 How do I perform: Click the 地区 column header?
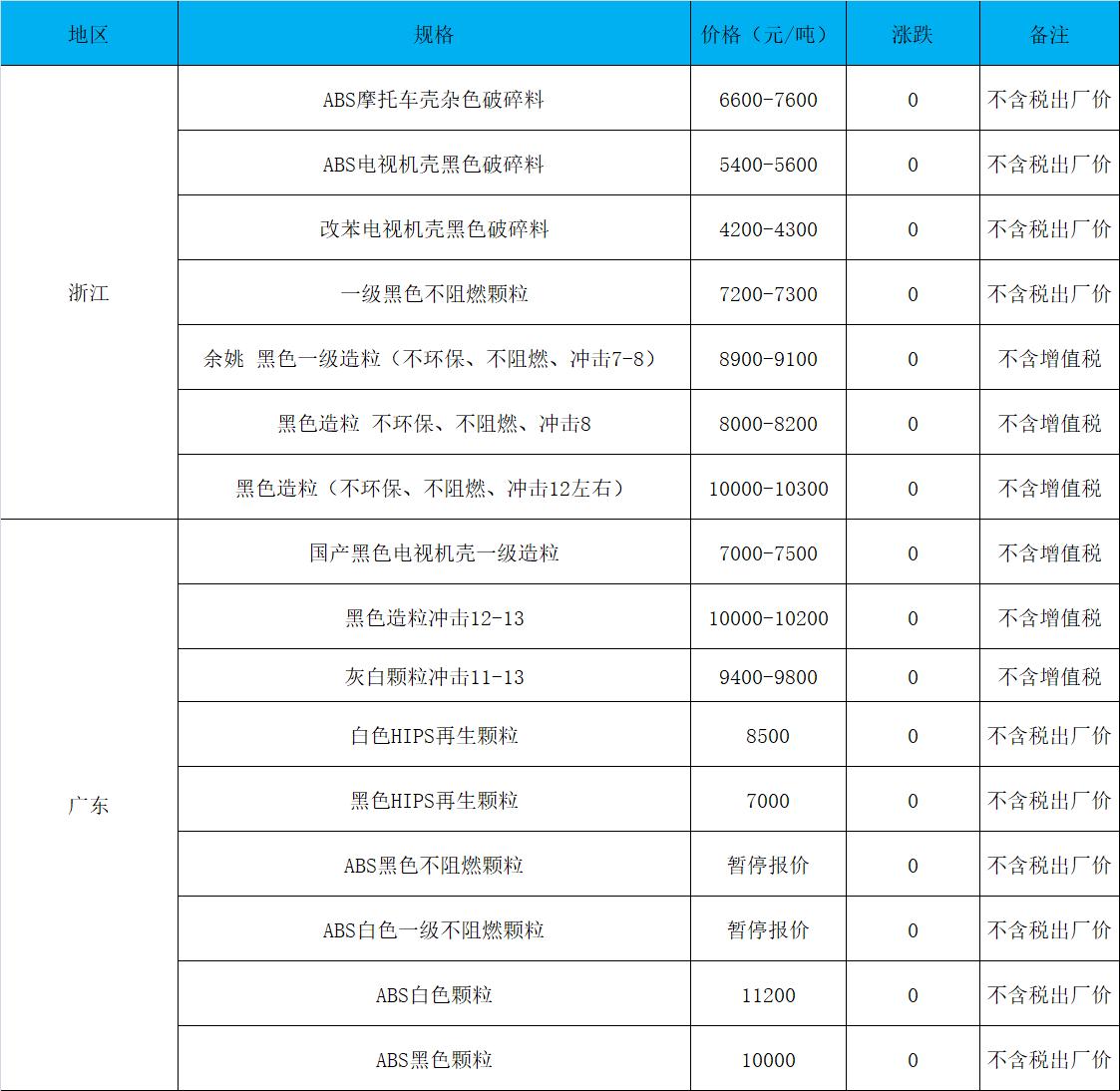click(89, 34)
